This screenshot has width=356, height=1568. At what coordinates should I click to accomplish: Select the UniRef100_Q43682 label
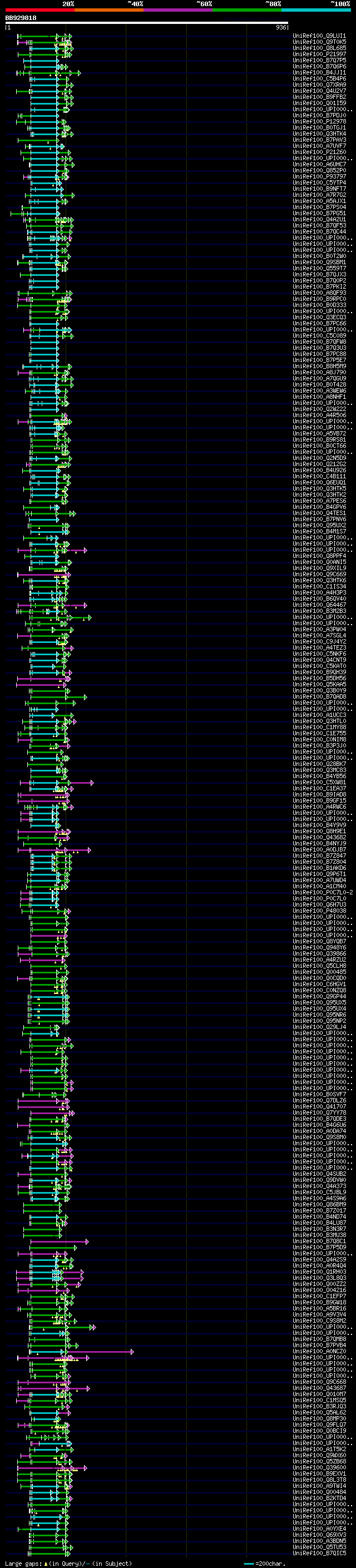click(319, 837)
